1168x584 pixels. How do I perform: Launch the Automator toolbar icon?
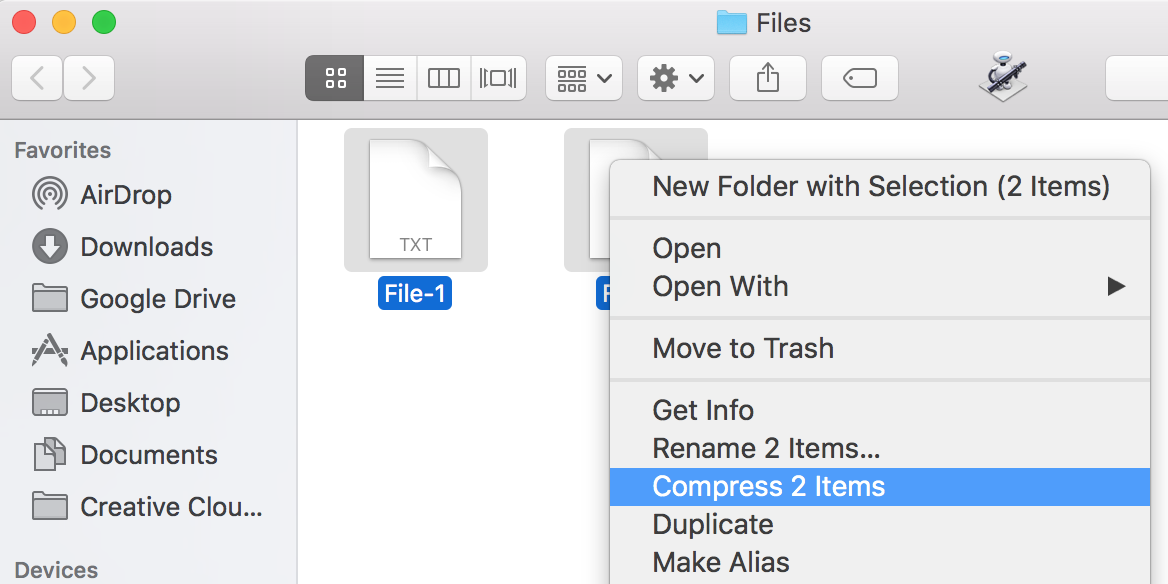1003,77
